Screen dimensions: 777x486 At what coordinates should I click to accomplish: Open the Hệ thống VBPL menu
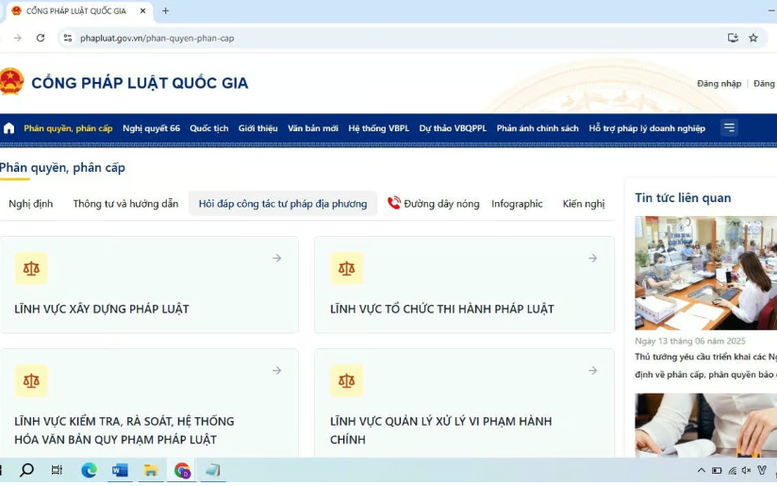(378, 128)
